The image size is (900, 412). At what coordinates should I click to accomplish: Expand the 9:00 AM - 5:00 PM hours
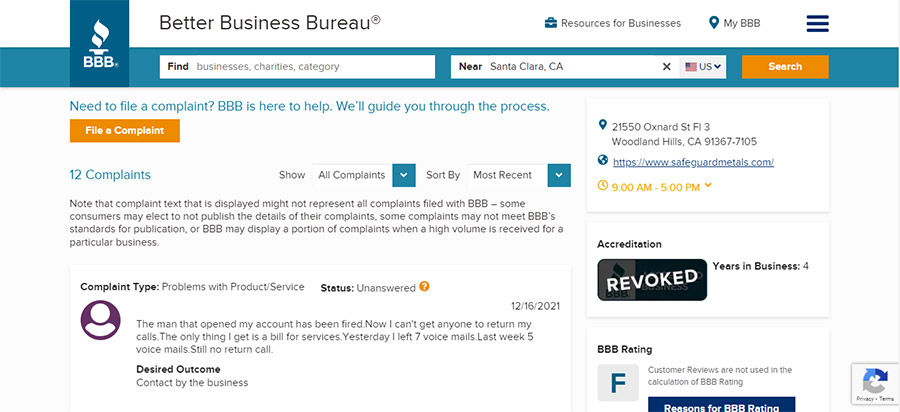pos(708,185)
